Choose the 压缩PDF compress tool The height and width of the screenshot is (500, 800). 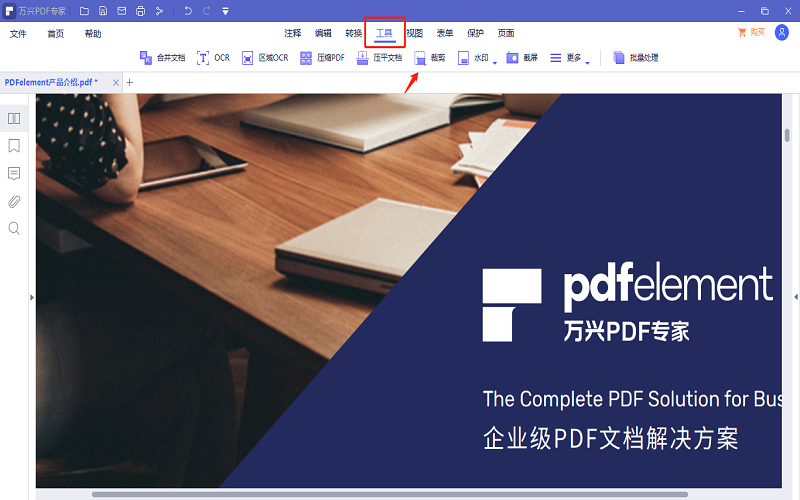pos(322,58)
